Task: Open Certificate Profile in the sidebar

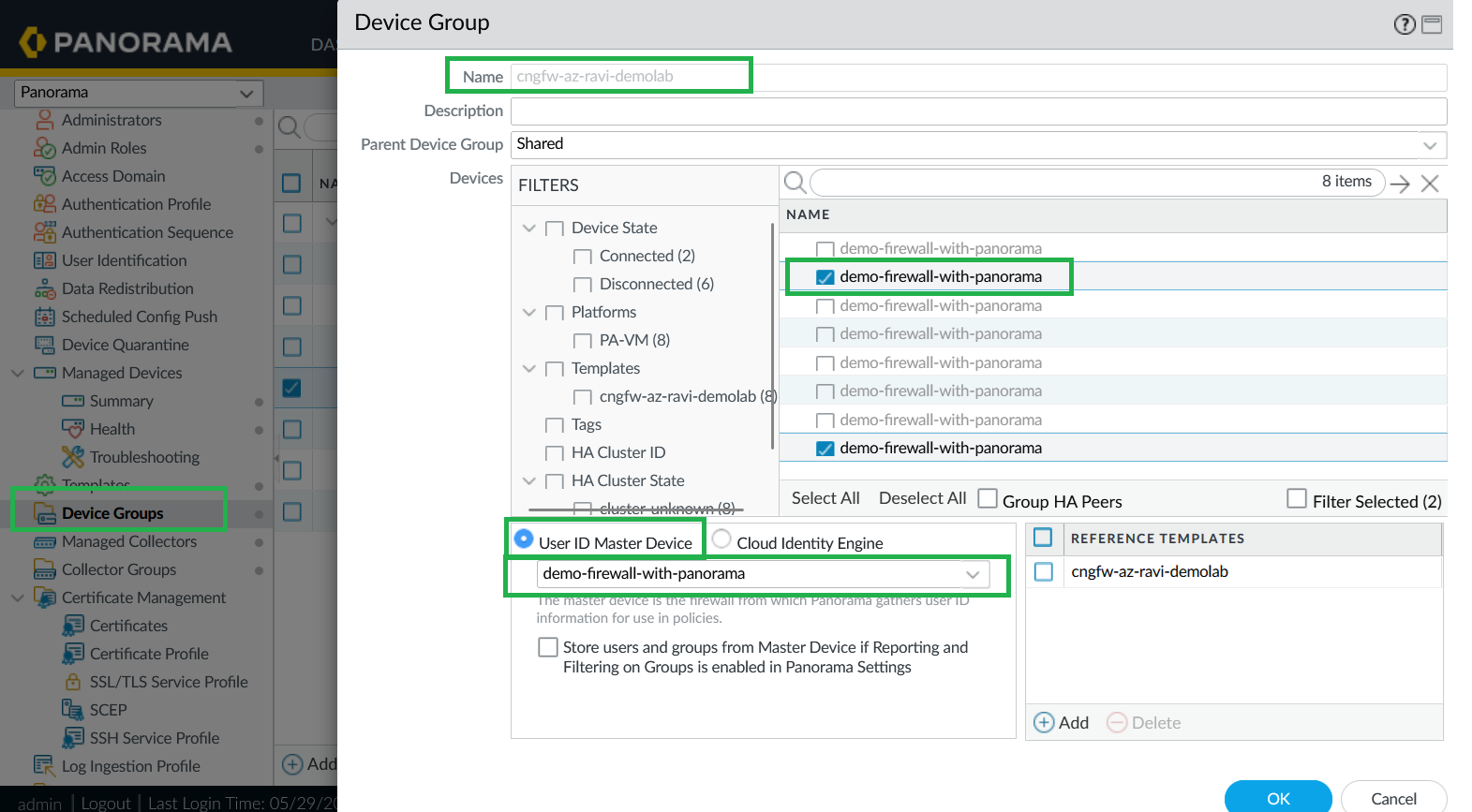Action: click(x=149, y=654)
